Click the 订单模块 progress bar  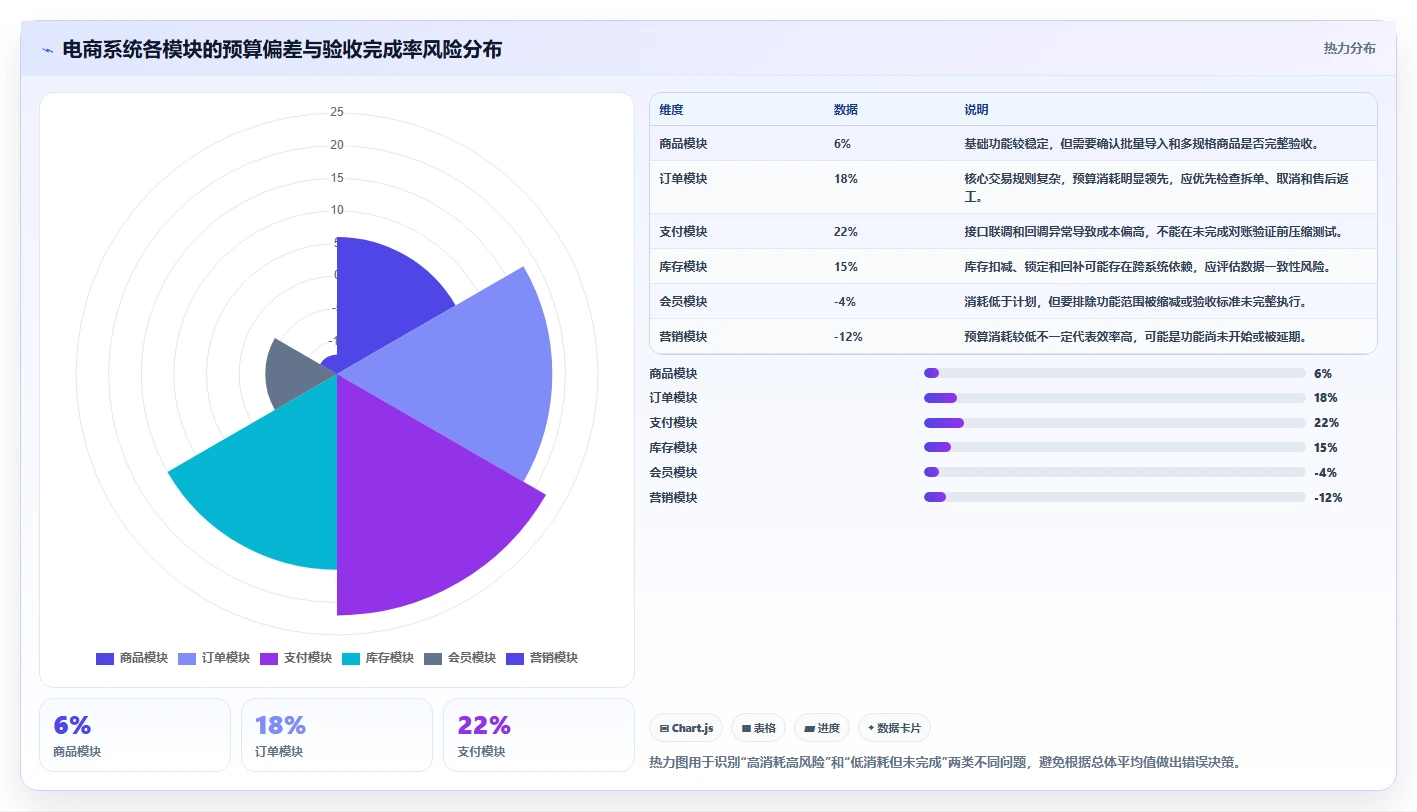[x=1115, y=398]
